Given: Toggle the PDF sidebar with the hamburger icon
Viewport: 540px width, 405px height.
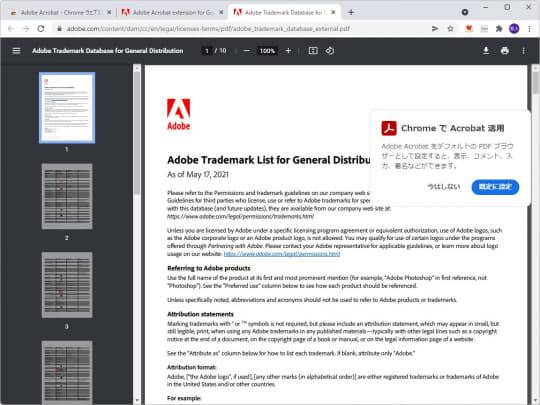Looking at the screenshot, I should coord(16,51).
